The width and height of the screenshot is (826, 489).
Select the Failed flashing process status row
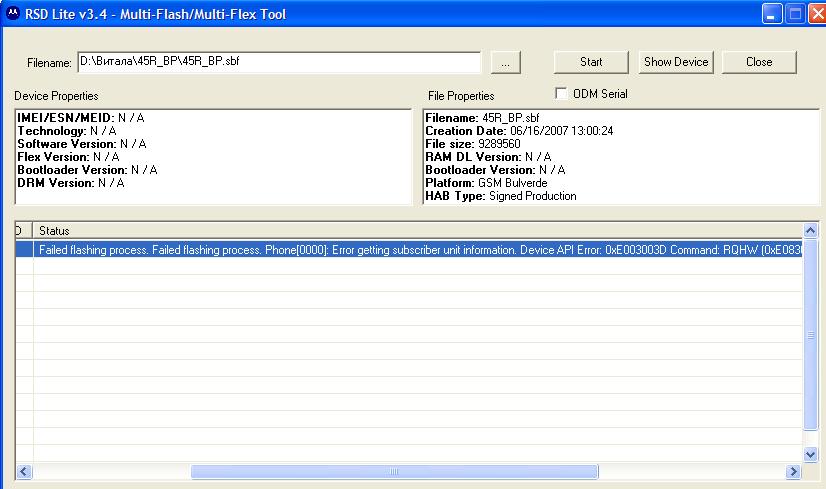tap(409, 250)
